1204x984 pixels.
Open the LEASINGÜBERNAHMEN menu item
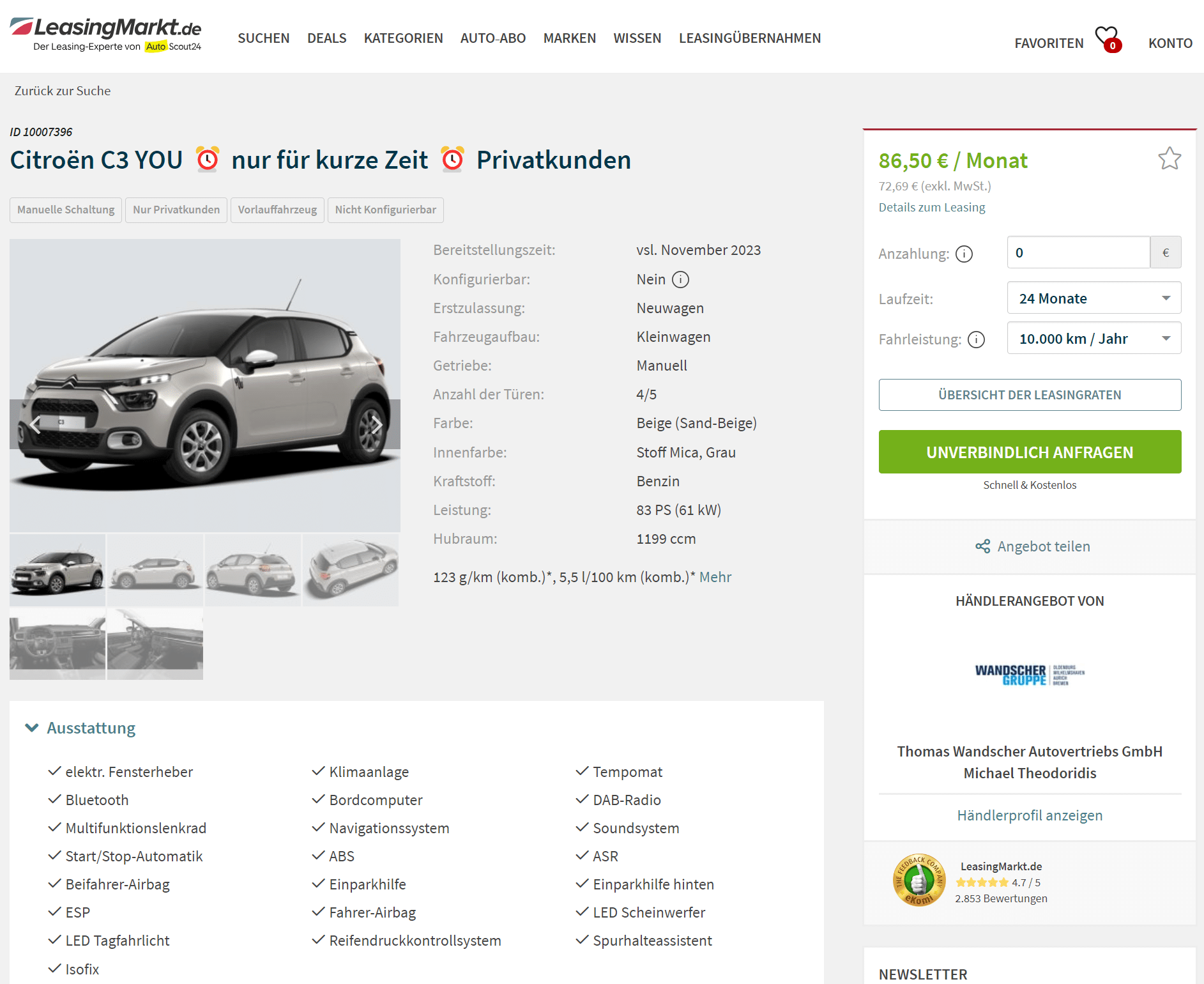click(x=750, y=38)
